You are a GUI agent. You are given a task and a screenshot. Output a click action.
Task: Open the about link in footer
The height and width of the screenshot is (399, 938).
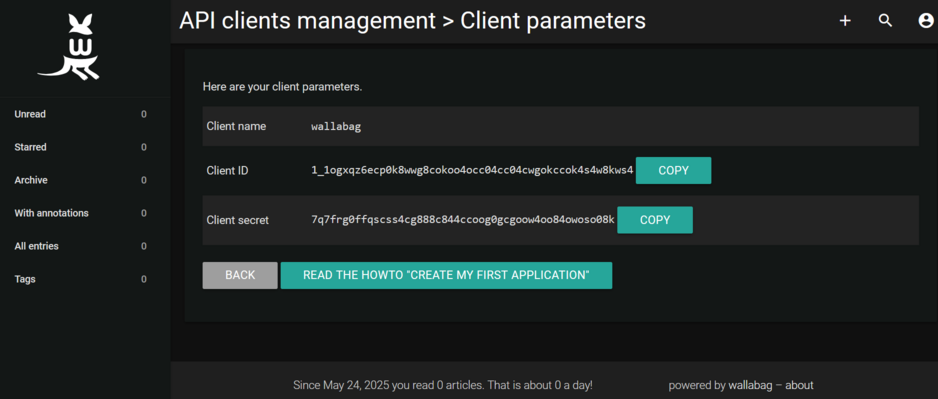click(x=799, y=385)
